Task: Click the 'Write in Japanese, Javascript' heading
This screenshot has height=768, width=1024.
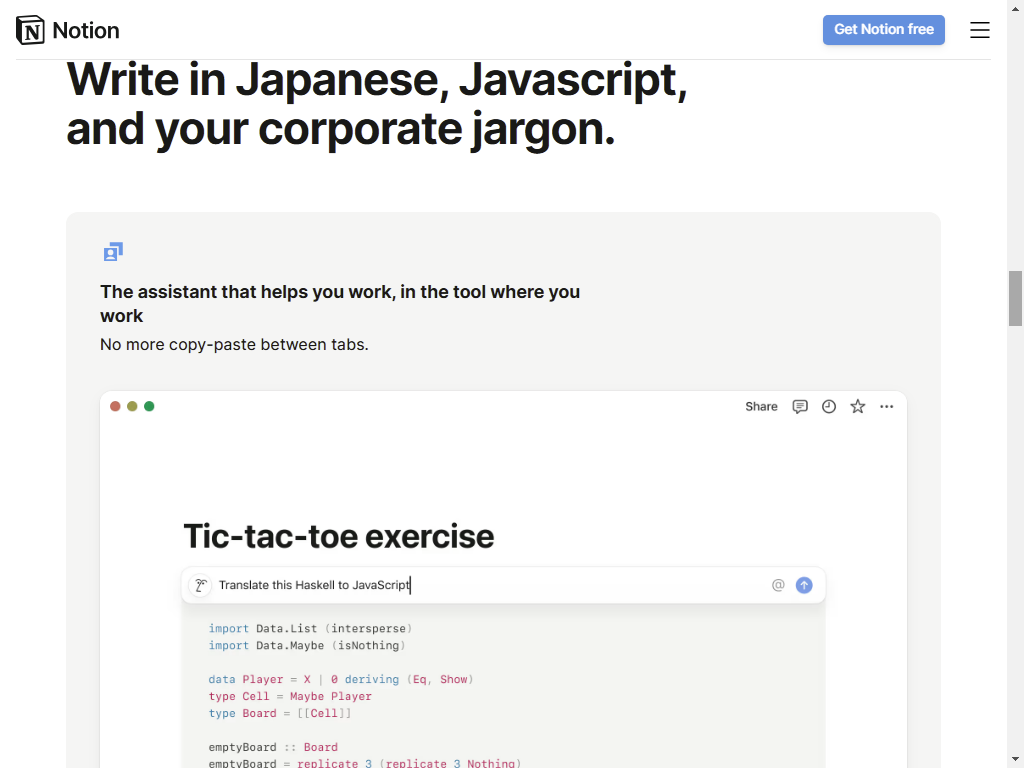Action: [x=377, y=104]
